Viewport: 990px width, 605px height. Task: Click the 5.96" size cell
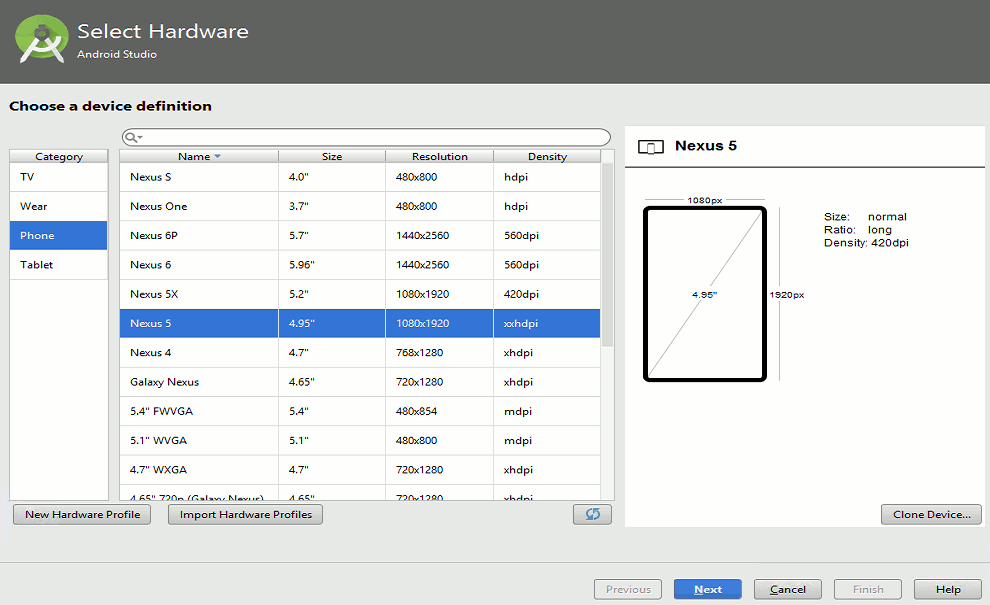[x=331, y=265]
